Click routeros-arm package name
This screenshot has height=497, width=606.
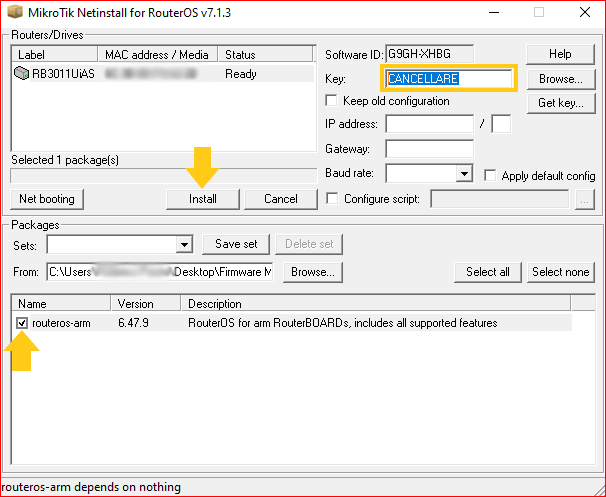click(61, 323)
